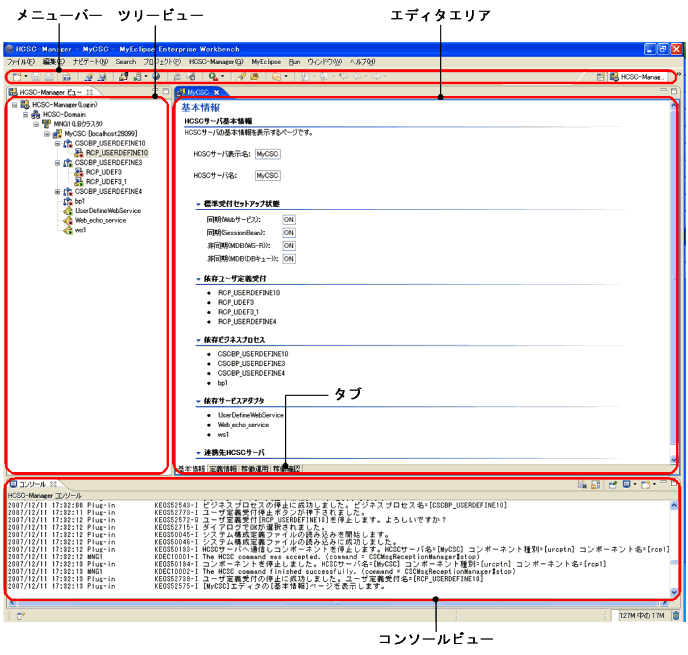
Task: Toggle Scroll Lock in console toolbar
Action: [595, 485]
